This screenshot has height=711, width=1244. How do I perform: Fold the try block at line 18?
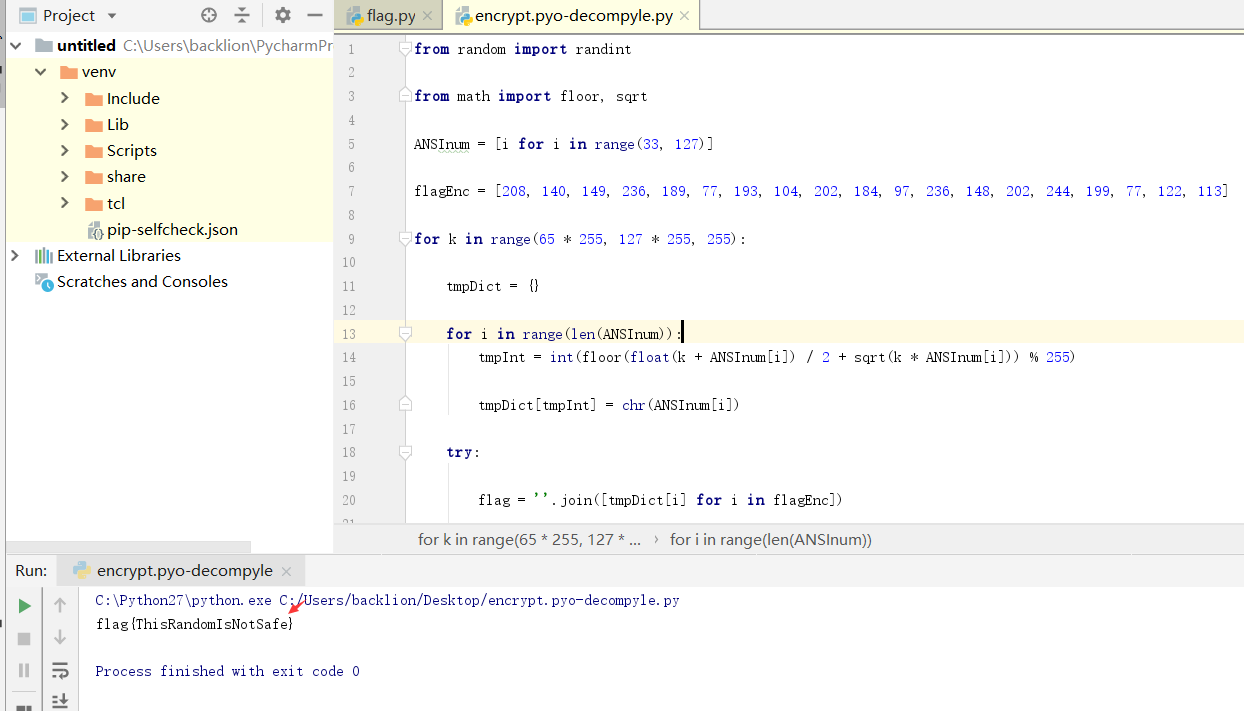click(405, 452)
